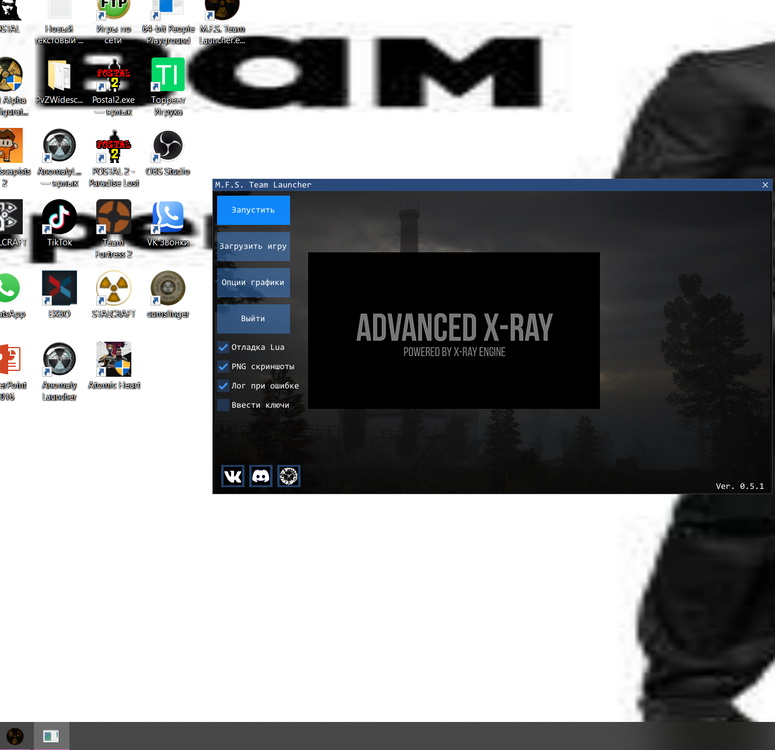Uncheck the PNG скриншоты option

point(223,366)
